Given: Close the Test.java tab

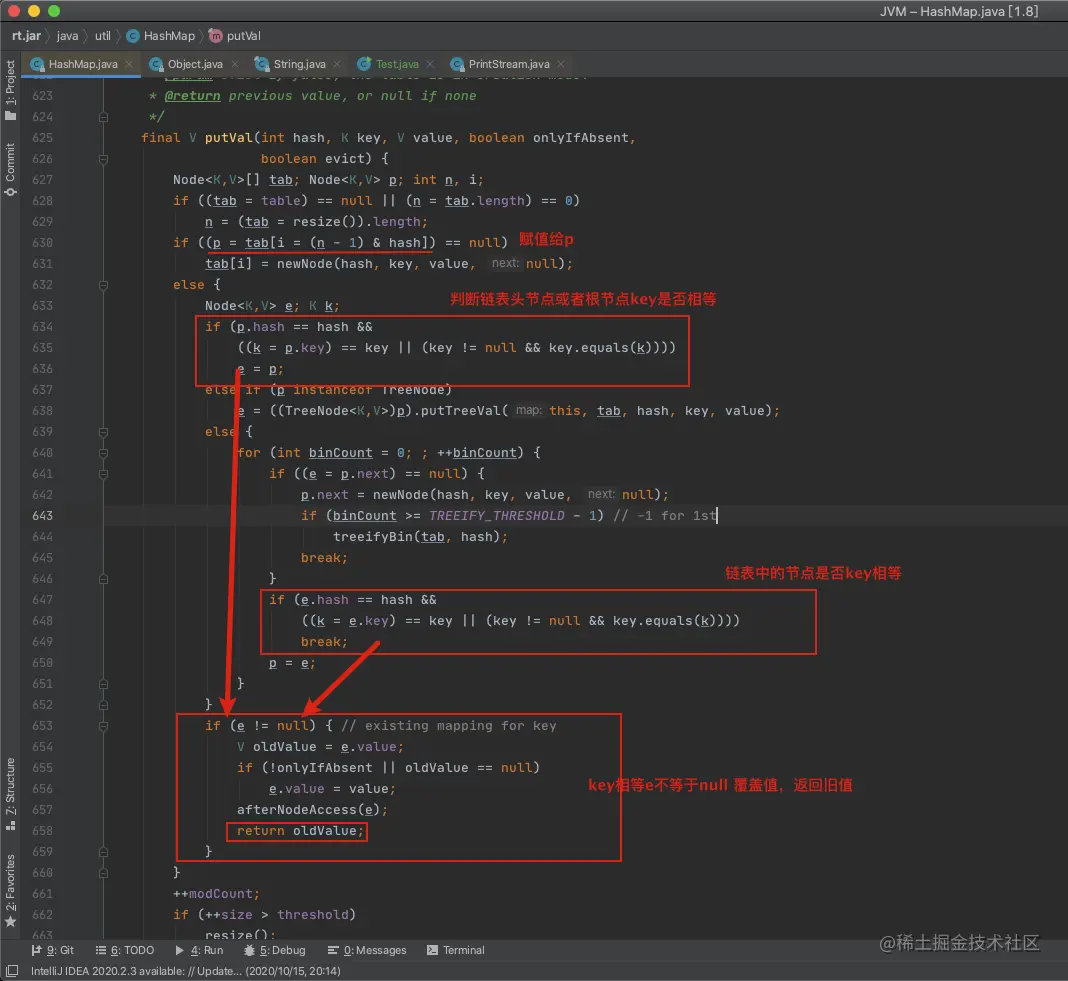Looking at the screenshot, I should 430,64.
